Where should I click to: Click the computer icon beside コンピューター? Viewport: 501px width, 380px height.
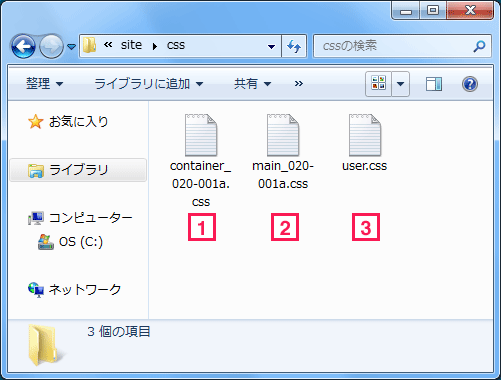(36, 218)
